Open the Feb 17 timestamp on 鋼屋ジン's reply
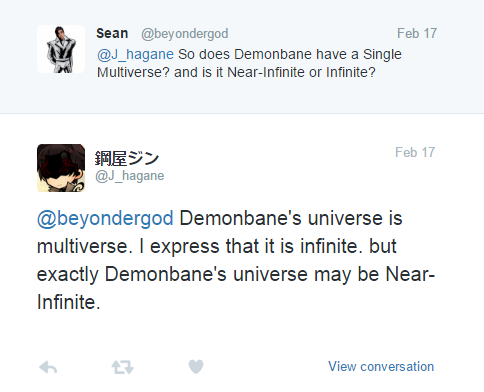484x392 pixels. (415, 152)
